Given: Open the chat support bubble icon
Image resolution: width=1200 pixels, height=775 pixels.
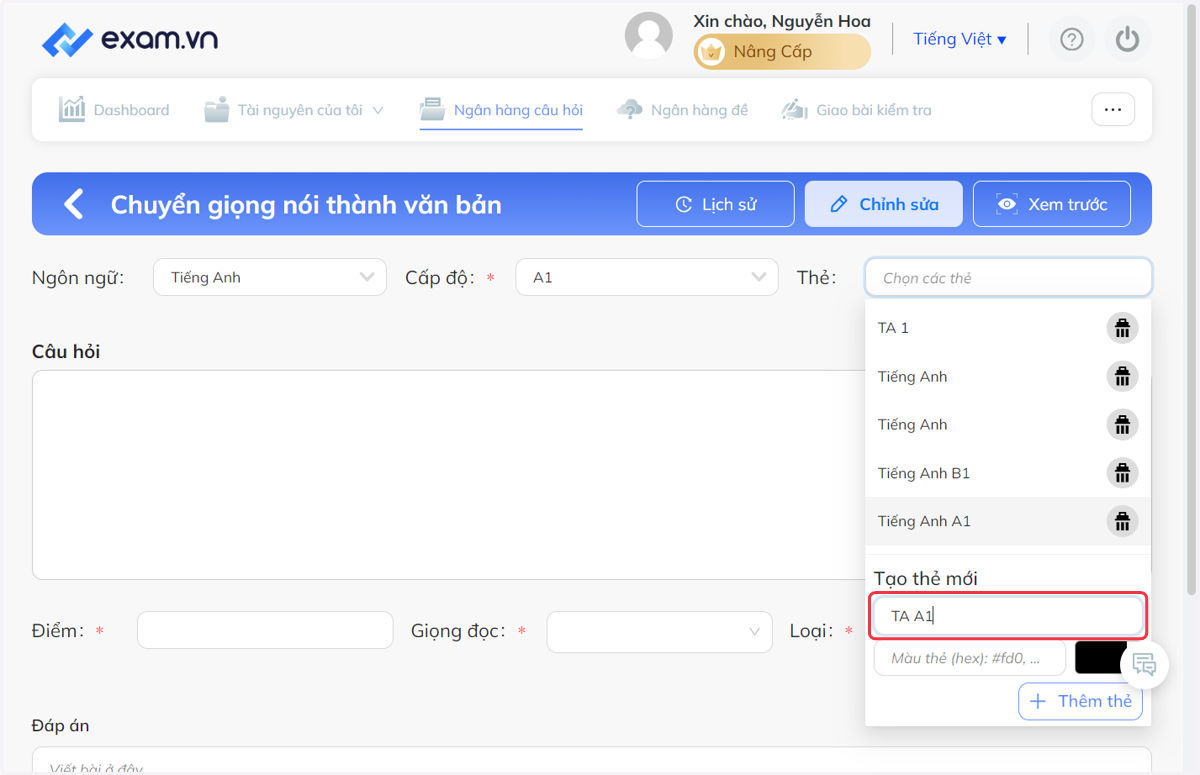Looking at the screenshot, I should tap(1145, 664).
